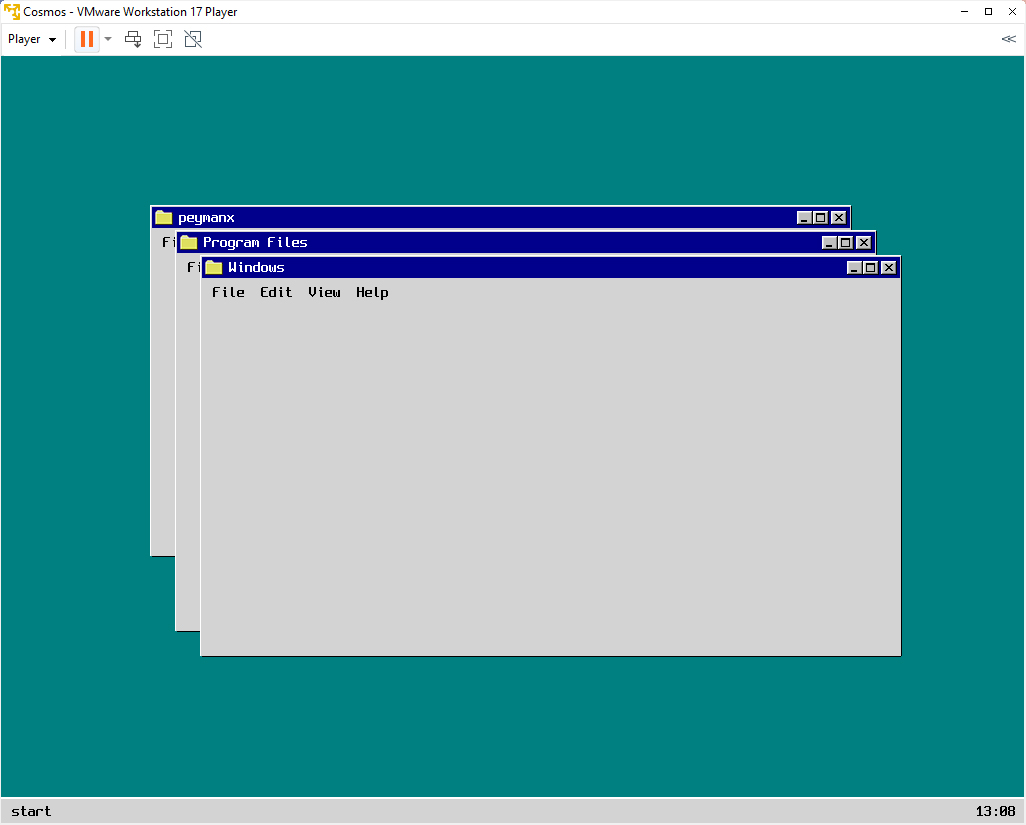Click the folder icon in Windows title bar

pos(214,267)
